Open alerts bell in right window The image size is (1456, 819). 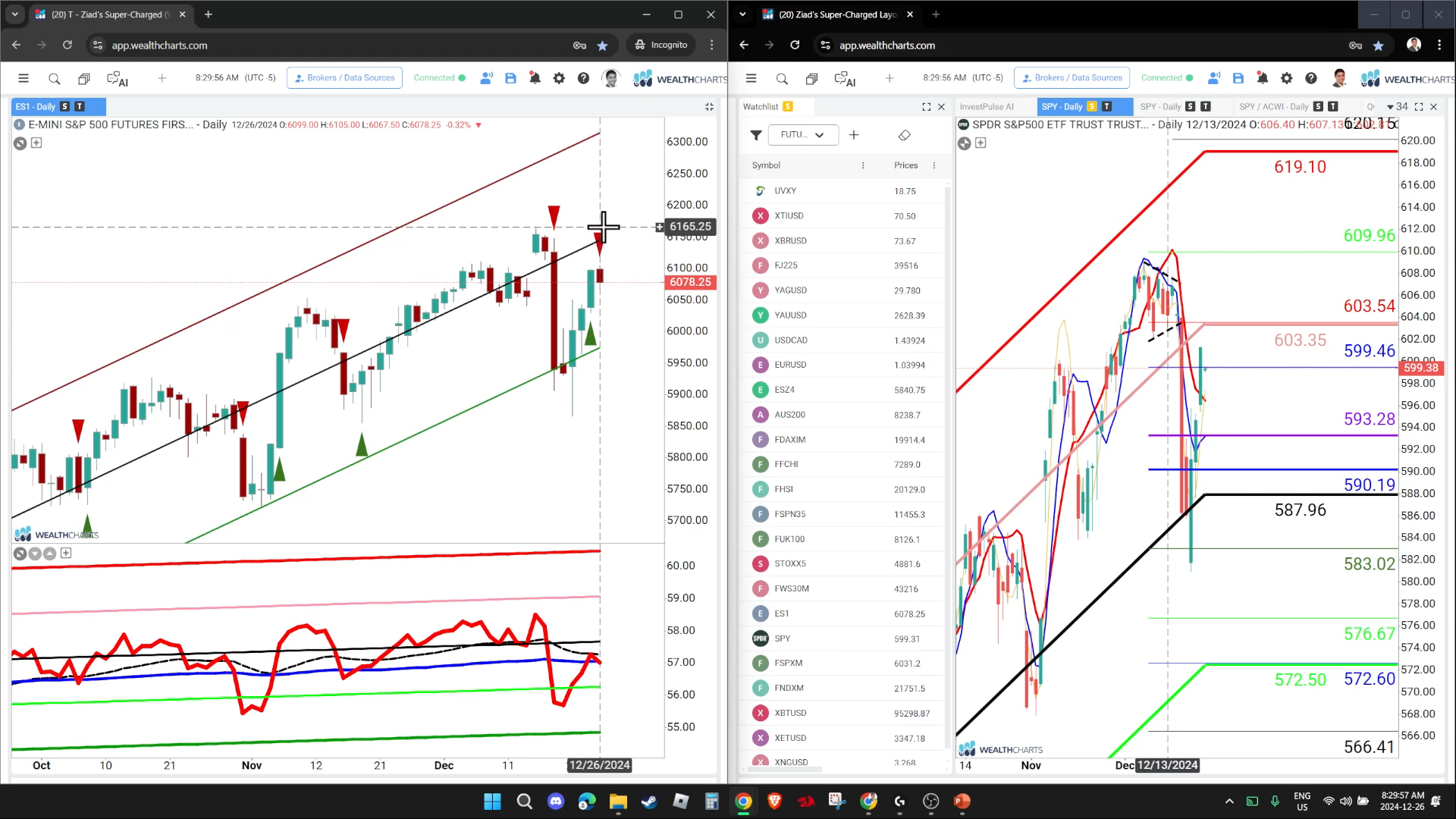pos(1262,78)
